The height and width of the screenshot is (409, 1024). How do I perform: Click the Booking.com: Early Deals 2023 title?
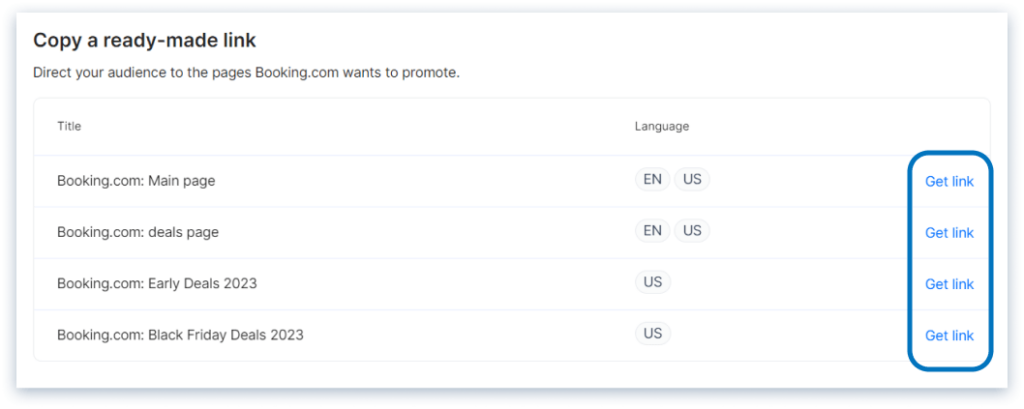click(157, 283)
